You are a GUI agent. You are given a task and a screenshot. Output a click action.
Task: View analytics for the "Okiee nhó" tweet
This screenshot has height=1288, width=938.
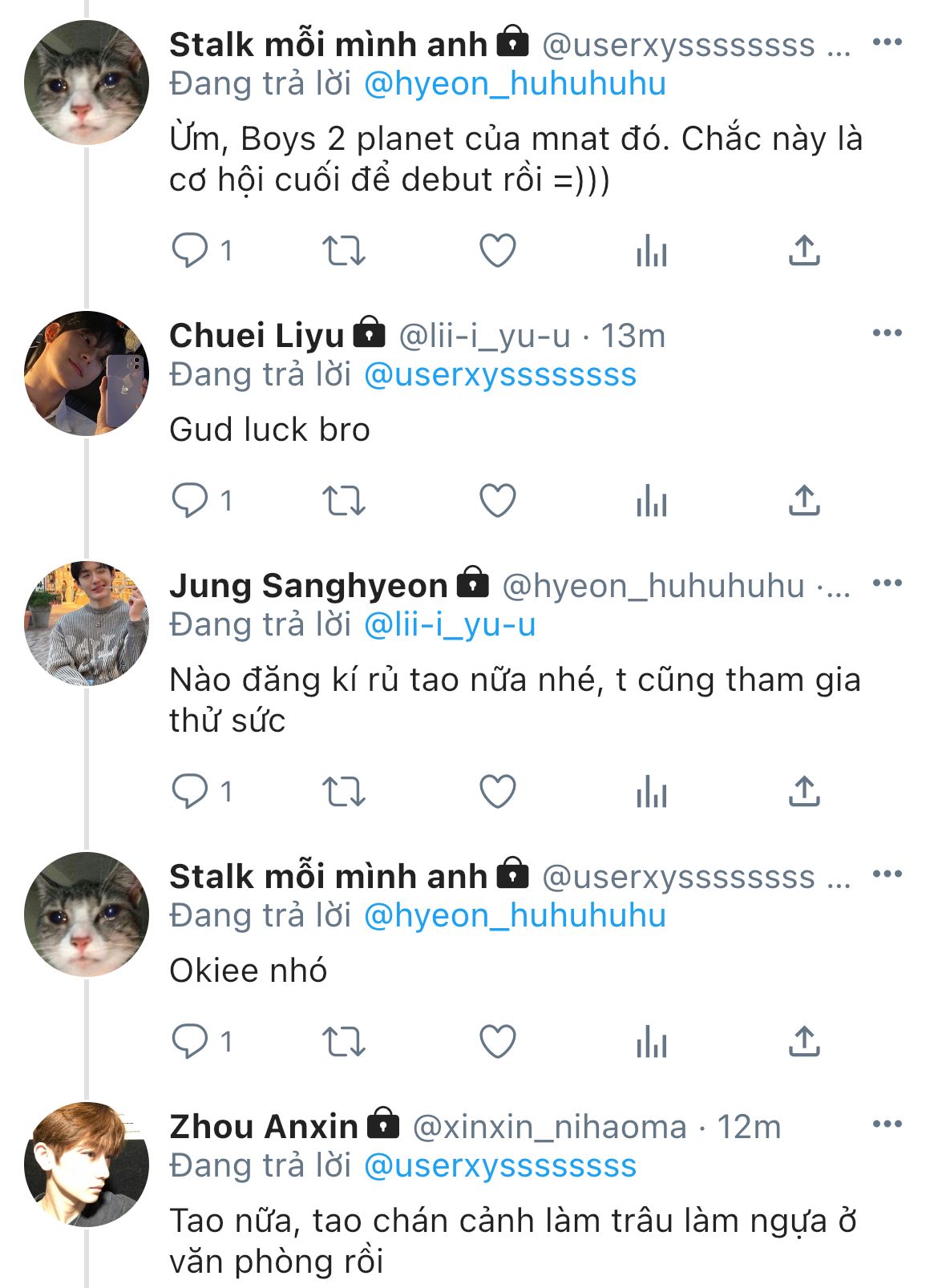click(651, 1042)
